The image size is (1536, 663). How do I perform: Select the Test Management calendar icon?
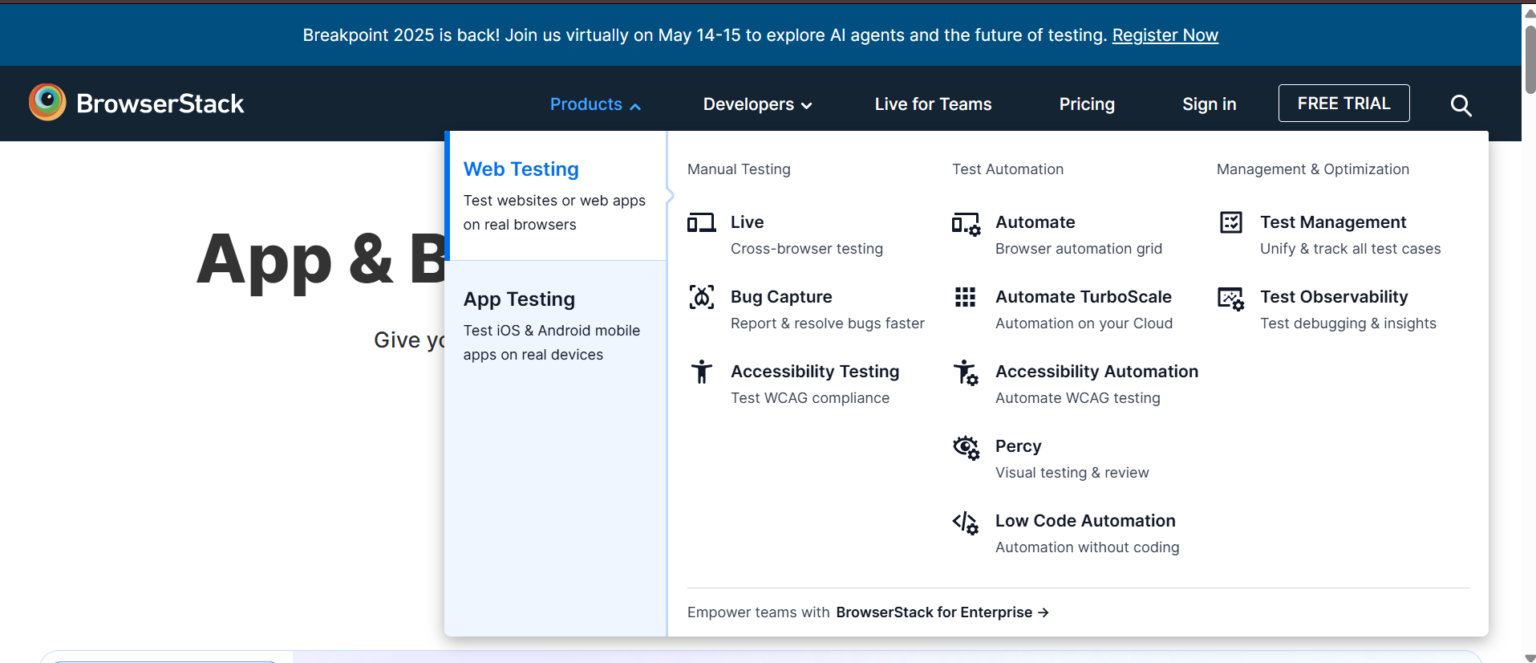click(1230, 222)
